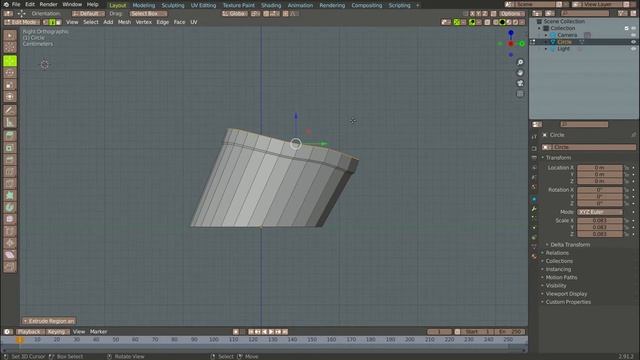This screenshot has width=640, height=360.
Task: Select the Measure ruler tool
Action: tap(10, 122)
